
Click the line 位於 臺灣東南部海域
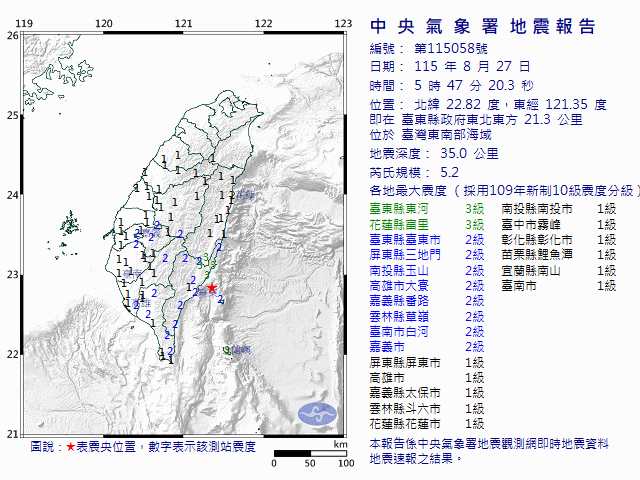[431, 135]
